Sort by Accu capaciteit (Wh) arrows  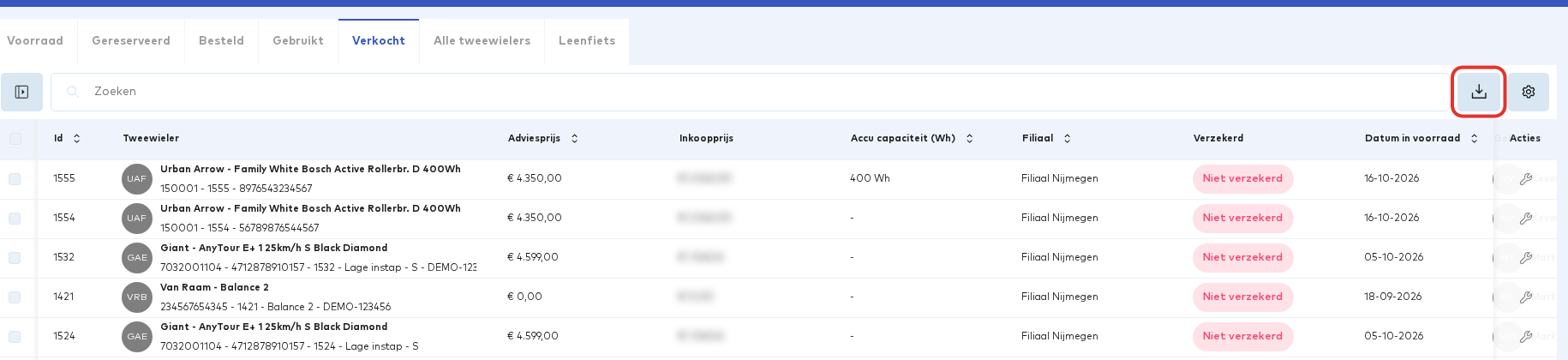(x=970, y=138)
